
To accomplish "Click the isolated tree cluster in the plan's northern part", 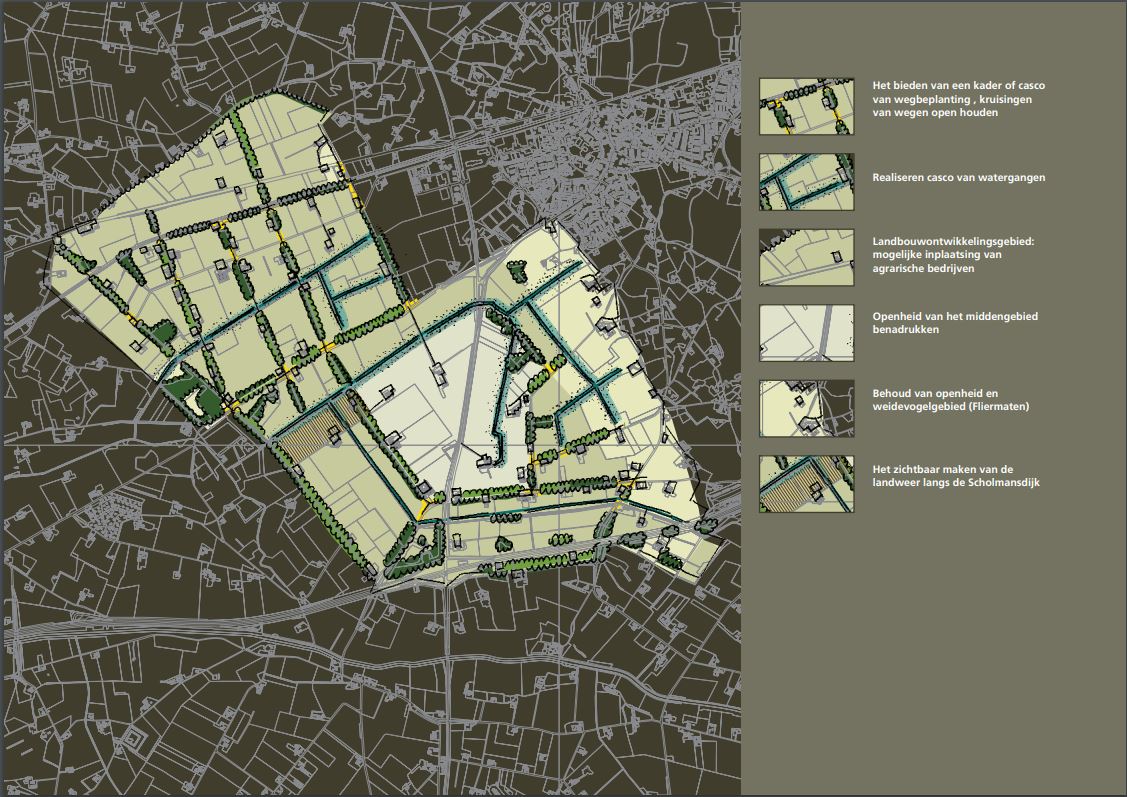I will (x=517, y=269).
